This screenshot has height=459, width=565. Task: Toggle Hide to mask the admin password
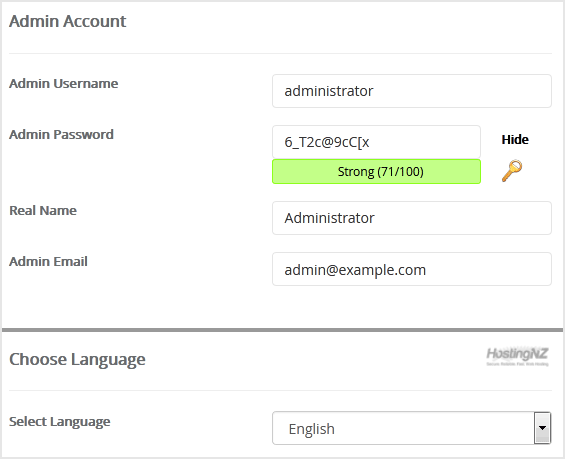pyautogui.click(x=515, y=139)
